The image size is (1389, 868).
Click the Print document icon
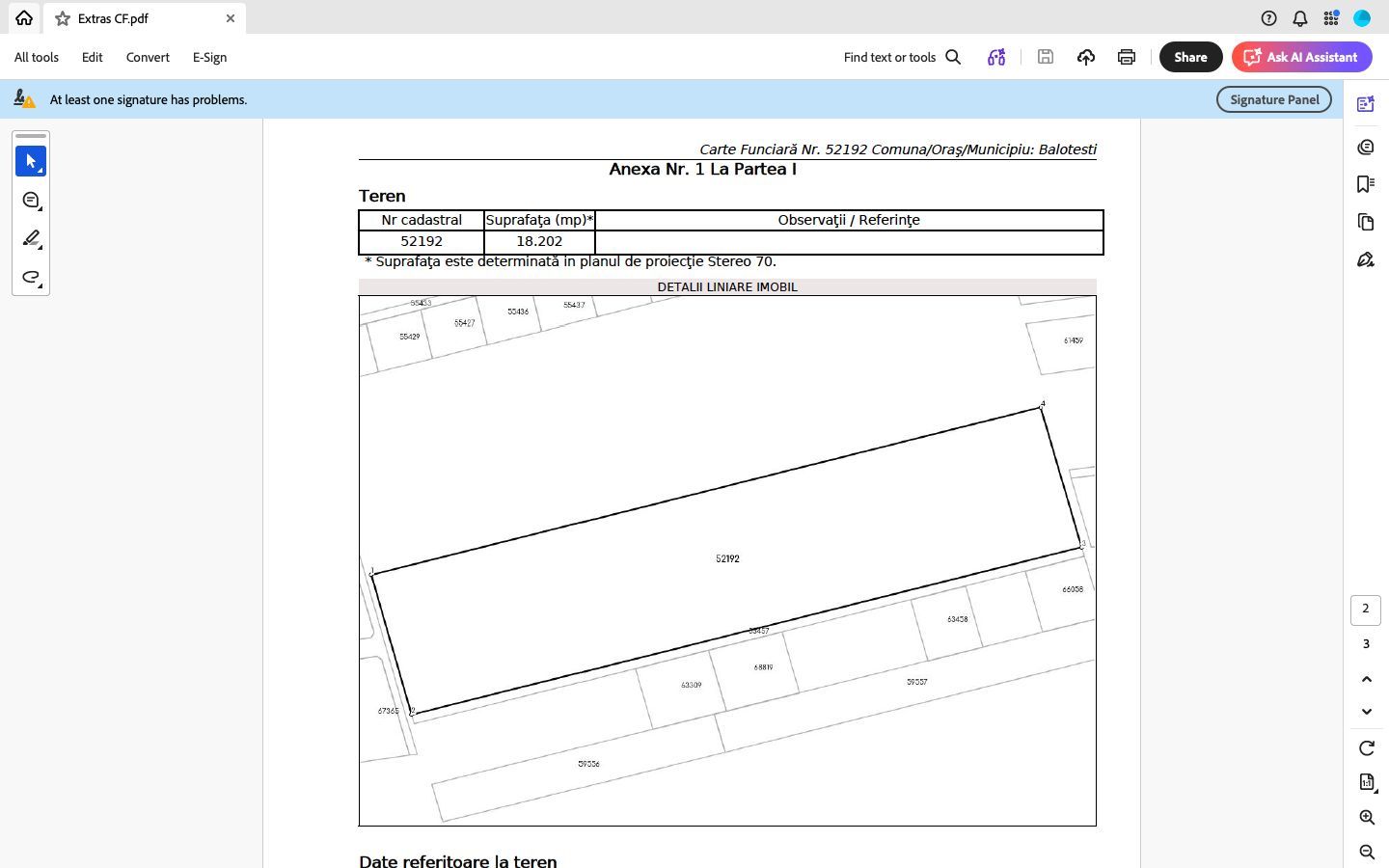coord(1126,57)
